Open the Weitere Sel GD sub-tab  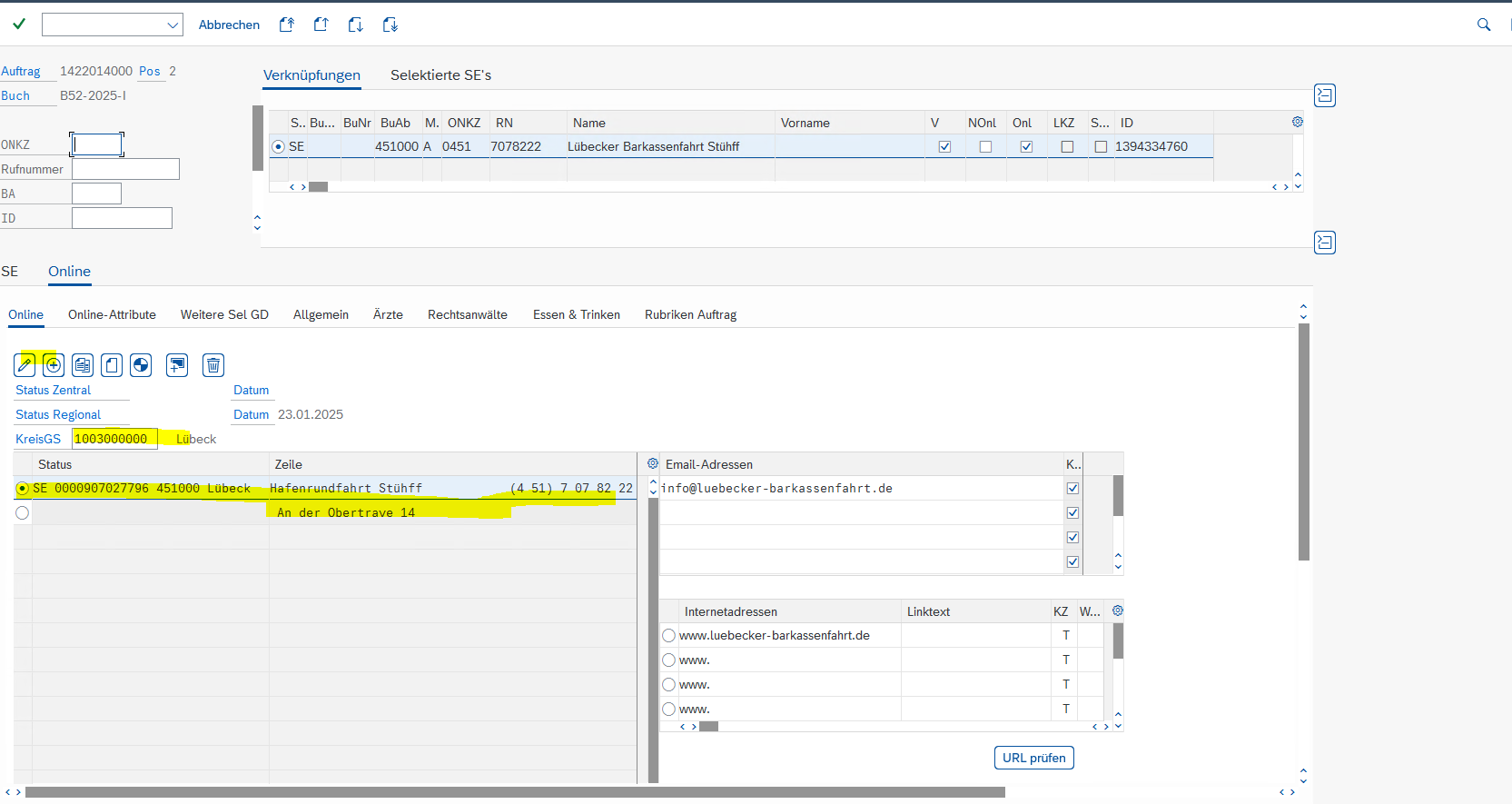[x=224, y=314]
